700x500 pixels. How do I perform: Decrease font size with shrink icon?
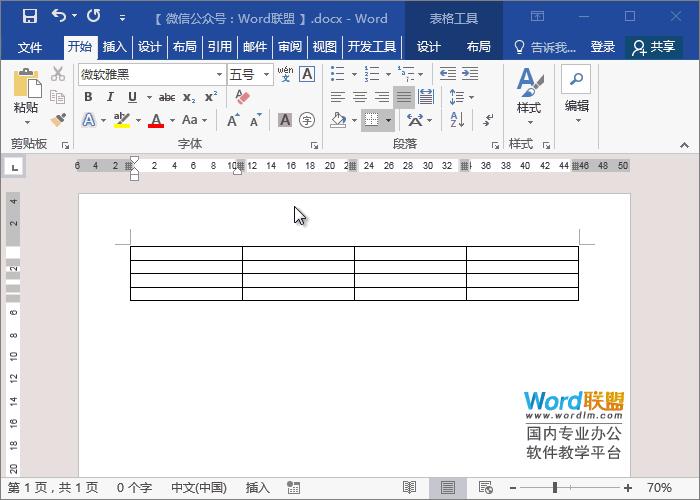point(255,120)
